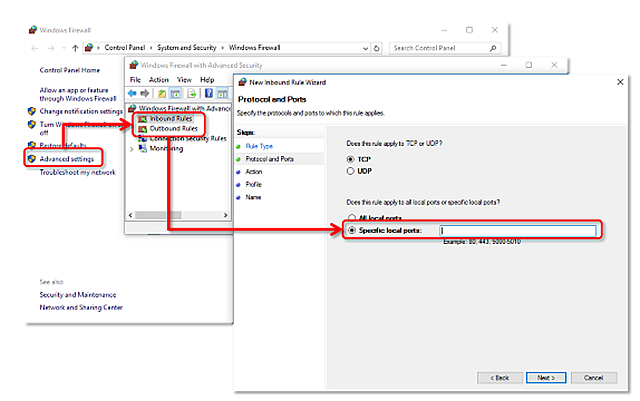Click the Outbound Rules icon in tree

pyautogui.click(x=142, y=129)
